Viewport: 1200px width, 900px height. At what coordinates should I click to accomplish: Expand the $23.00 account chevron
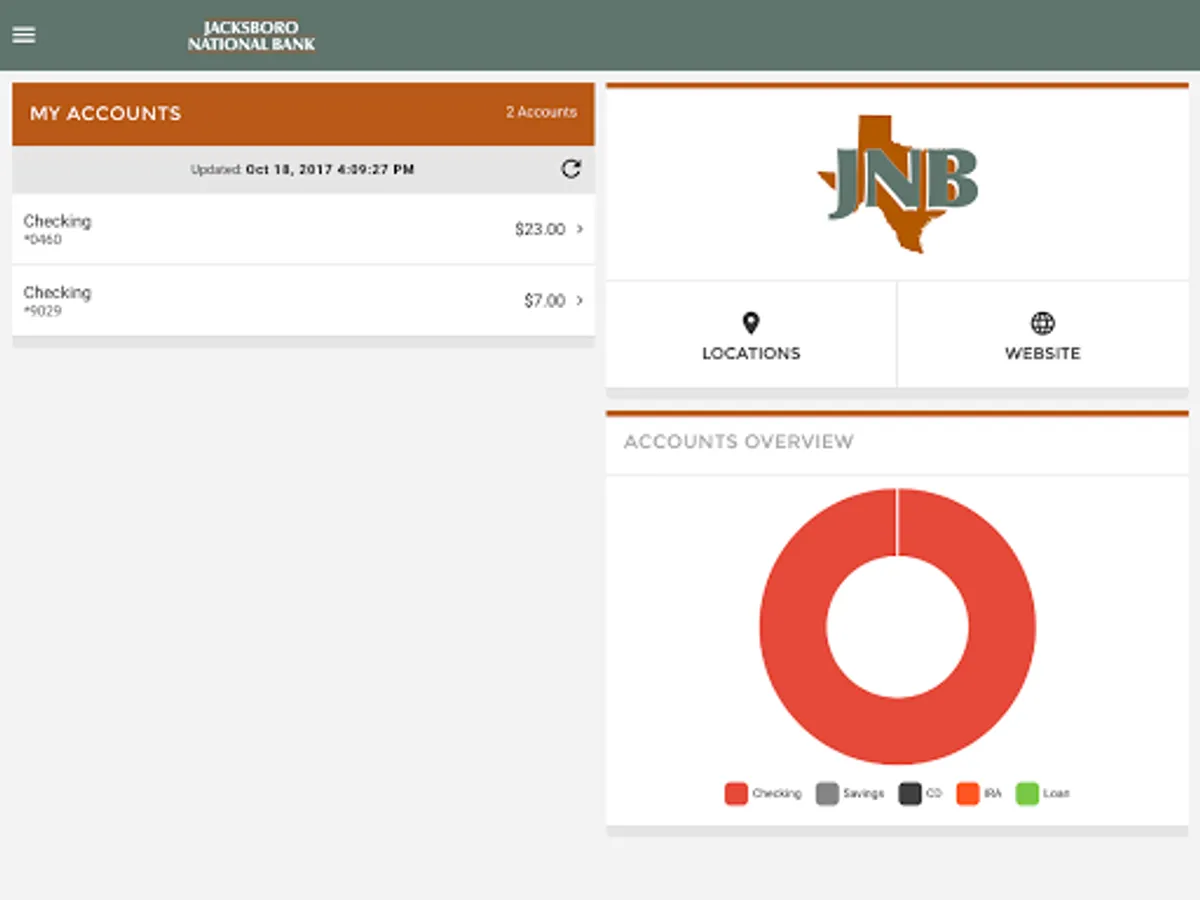click(580, 229)
